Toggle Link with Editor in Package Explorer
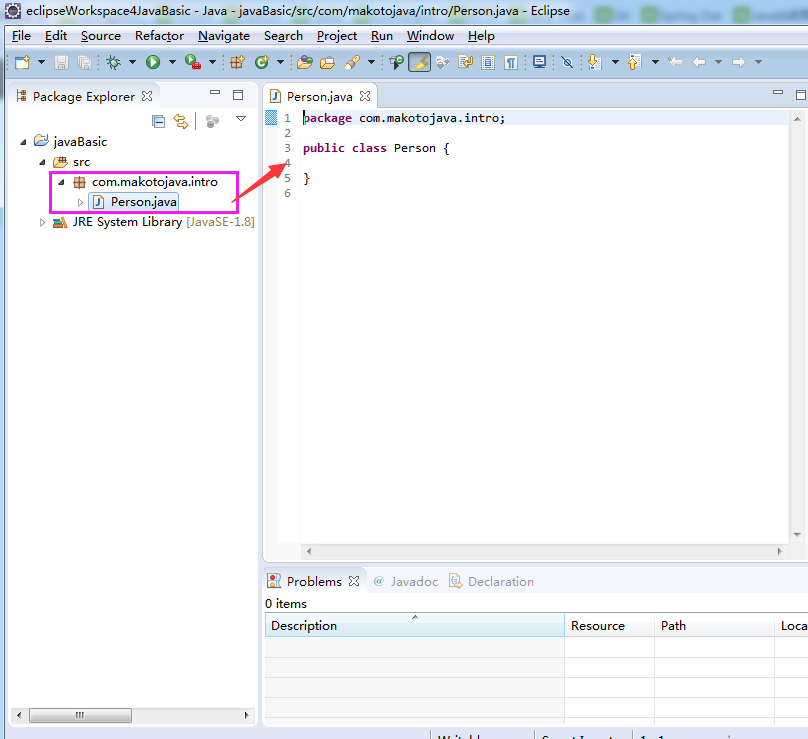Screen dimensions: 808x739 [x=181, y=122]
